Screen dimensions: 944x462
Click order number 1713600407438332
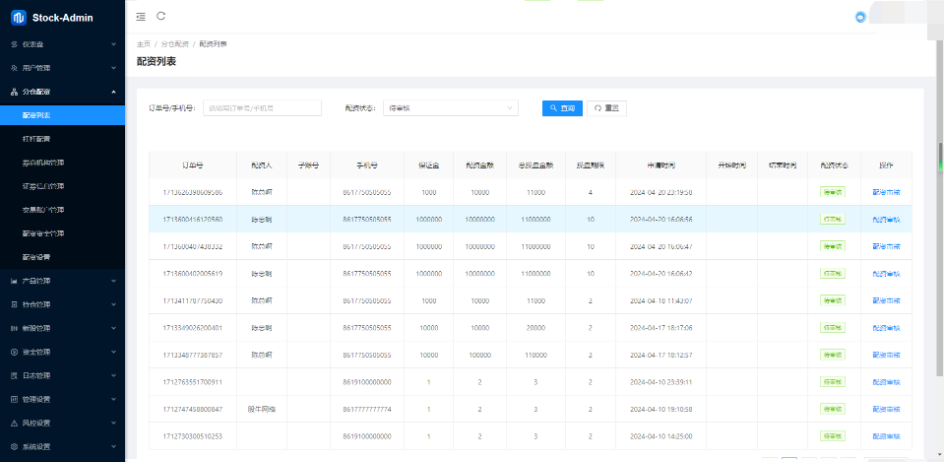coord(193,246)
